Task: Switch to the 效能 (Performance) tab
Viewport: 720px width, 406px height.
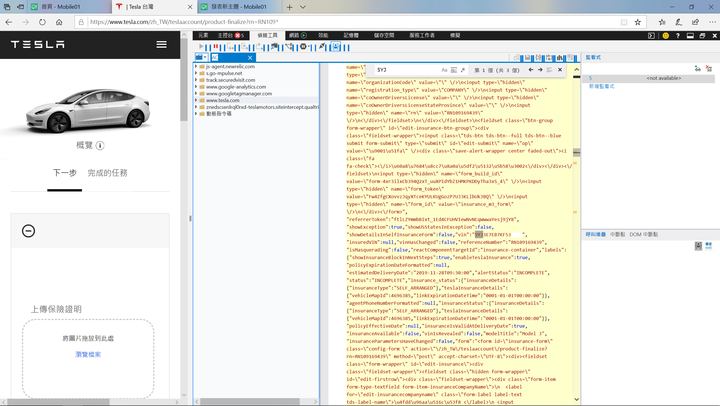Action: click(x=323, y=35)
